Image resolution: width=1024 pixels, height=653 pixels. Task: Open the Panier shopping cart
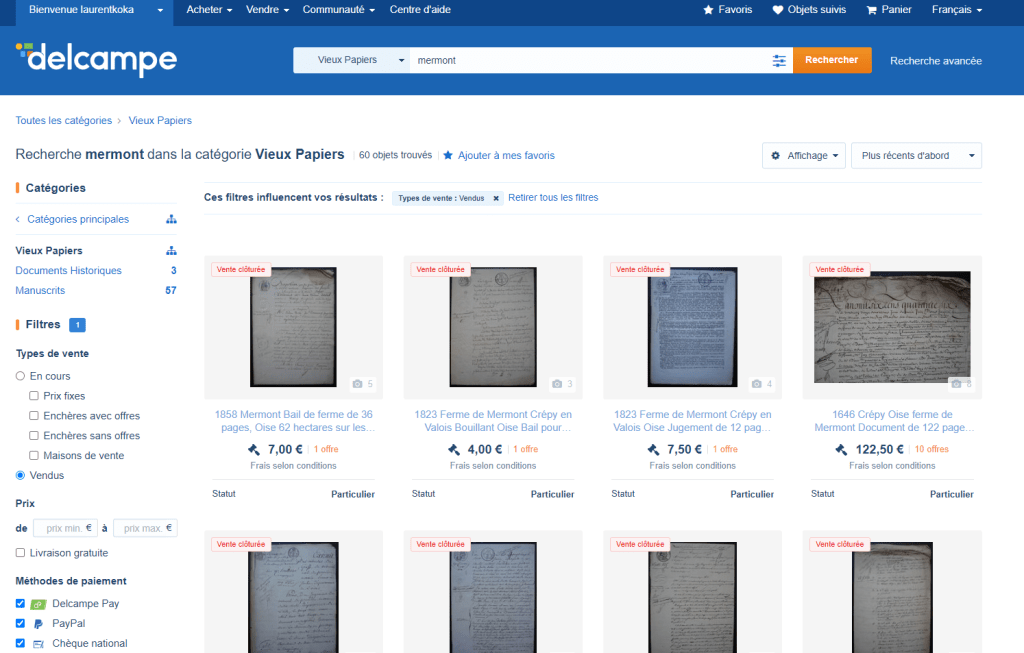click(x=872, y=10)
